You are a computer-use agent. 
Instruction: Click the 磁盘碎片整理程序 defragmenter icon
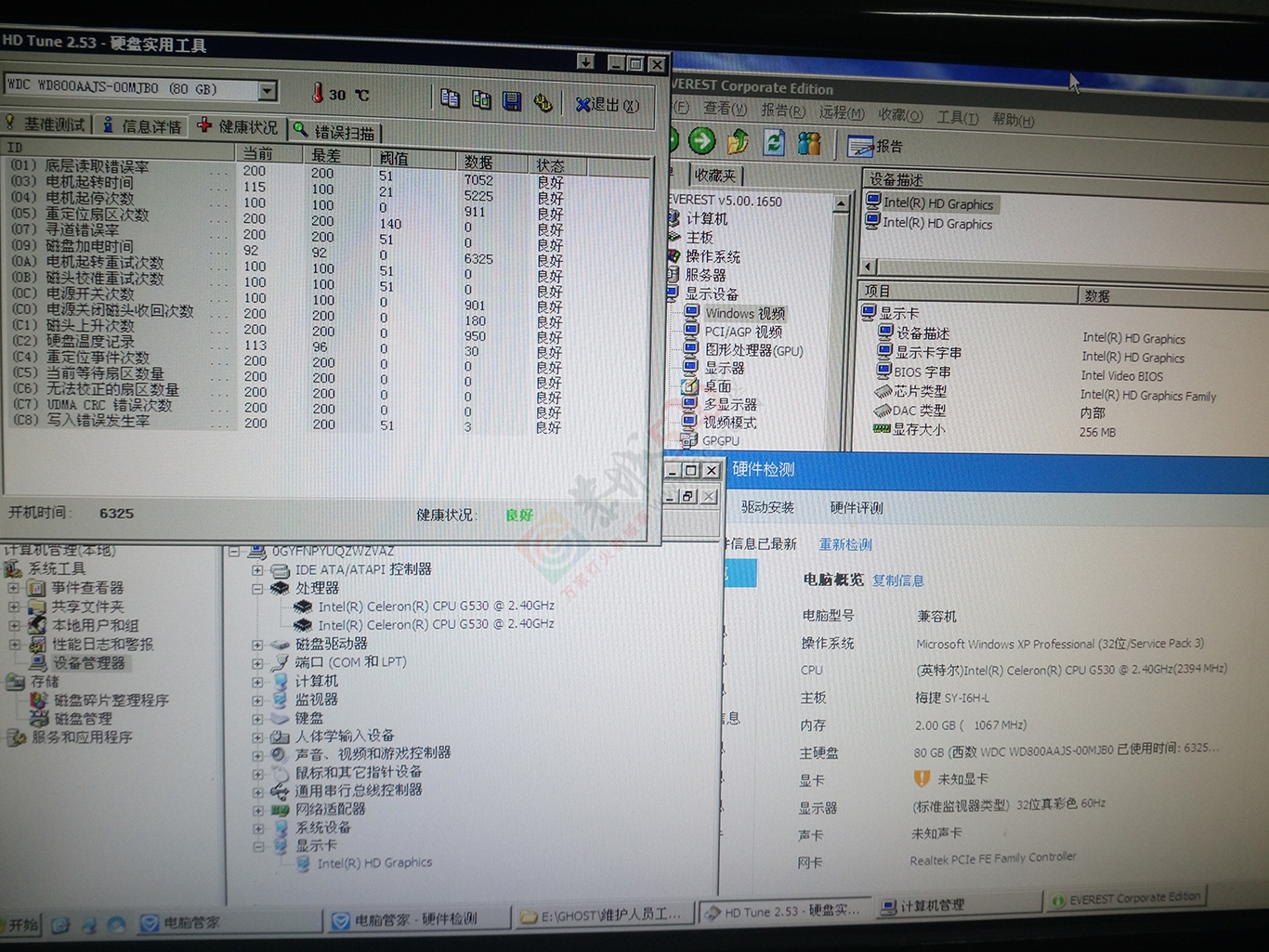[x=39, y=700]
